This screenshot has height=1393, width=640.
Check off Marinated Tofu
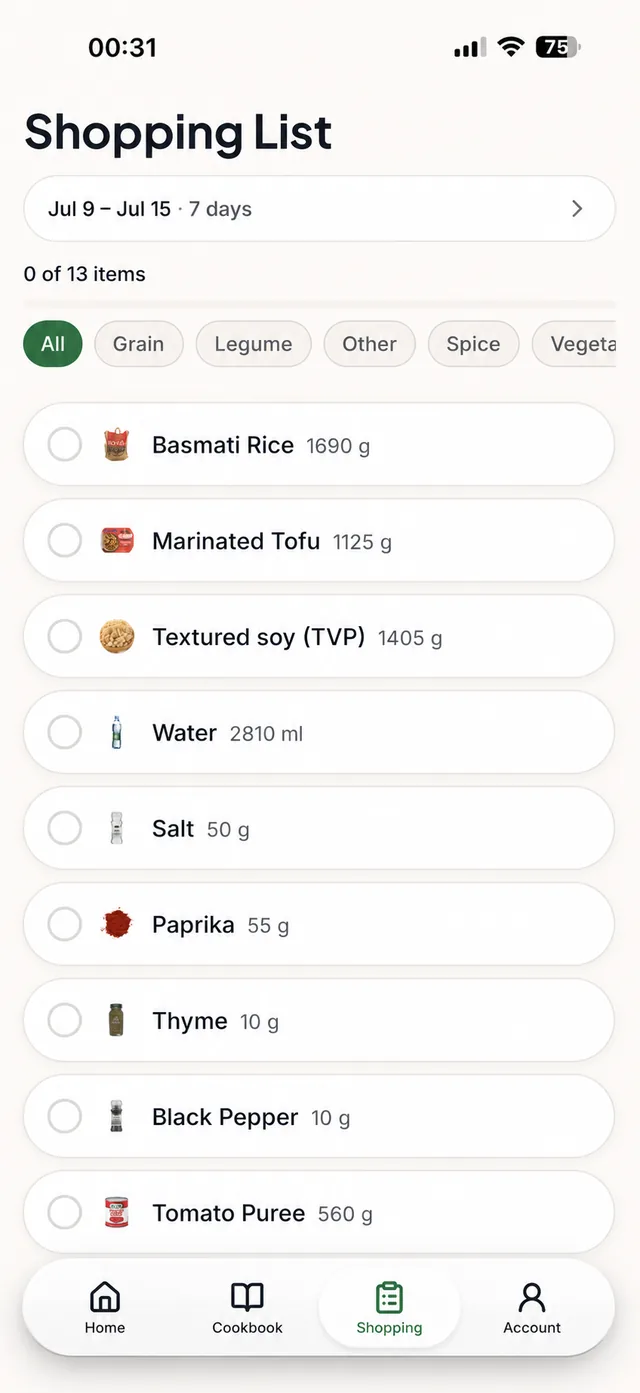[65, 541]
